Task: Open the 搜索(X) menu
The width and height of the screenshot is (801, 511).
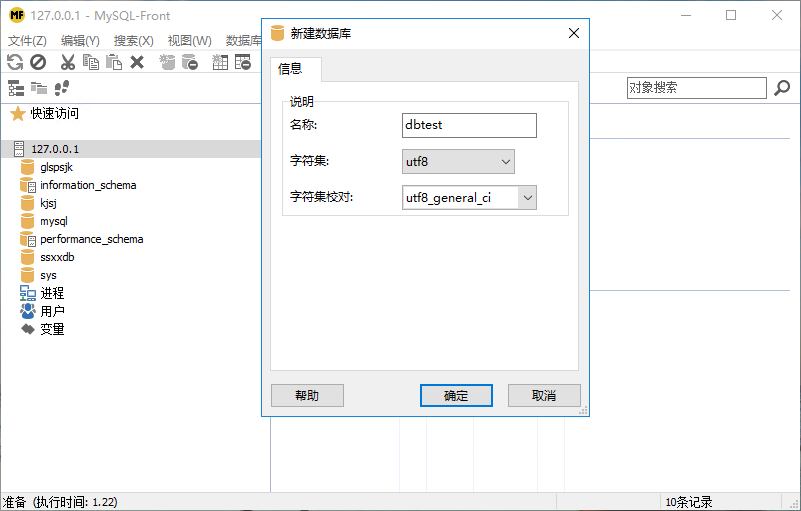Action: [133, 40]
